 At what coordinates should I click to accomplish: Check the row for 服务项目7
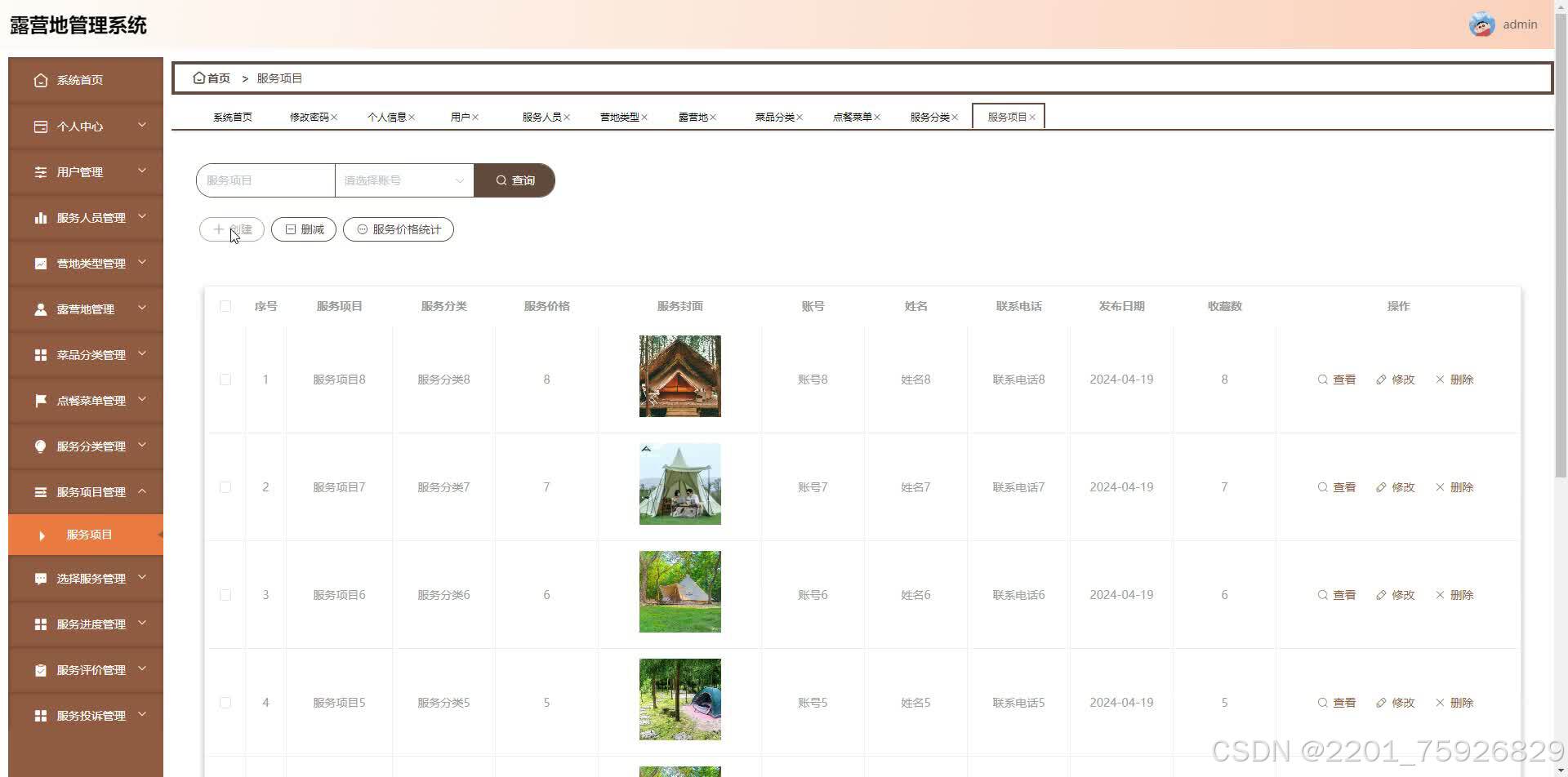(225, 487)
